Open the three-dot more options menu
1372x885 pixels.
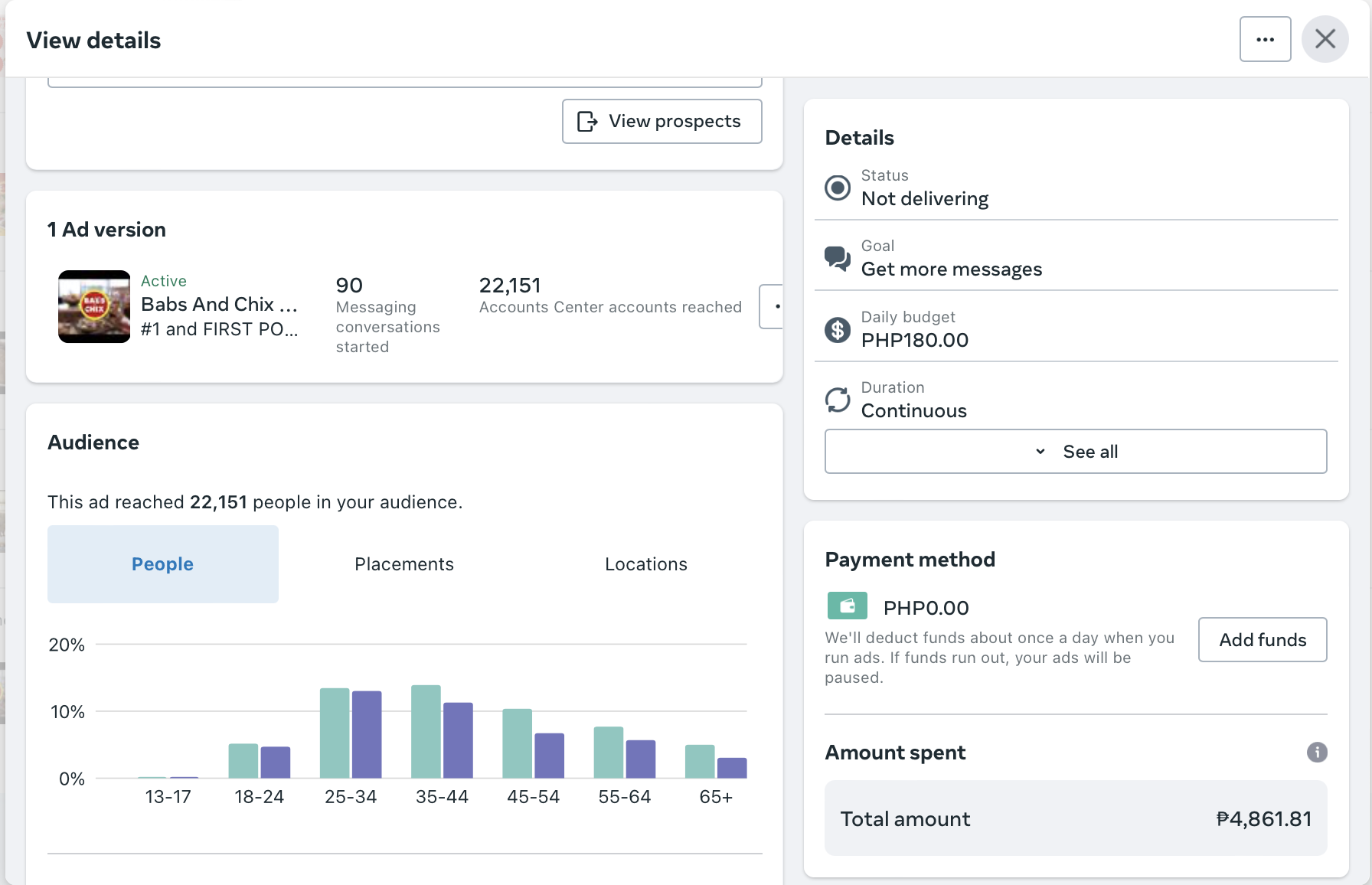tap(1265, 39)
